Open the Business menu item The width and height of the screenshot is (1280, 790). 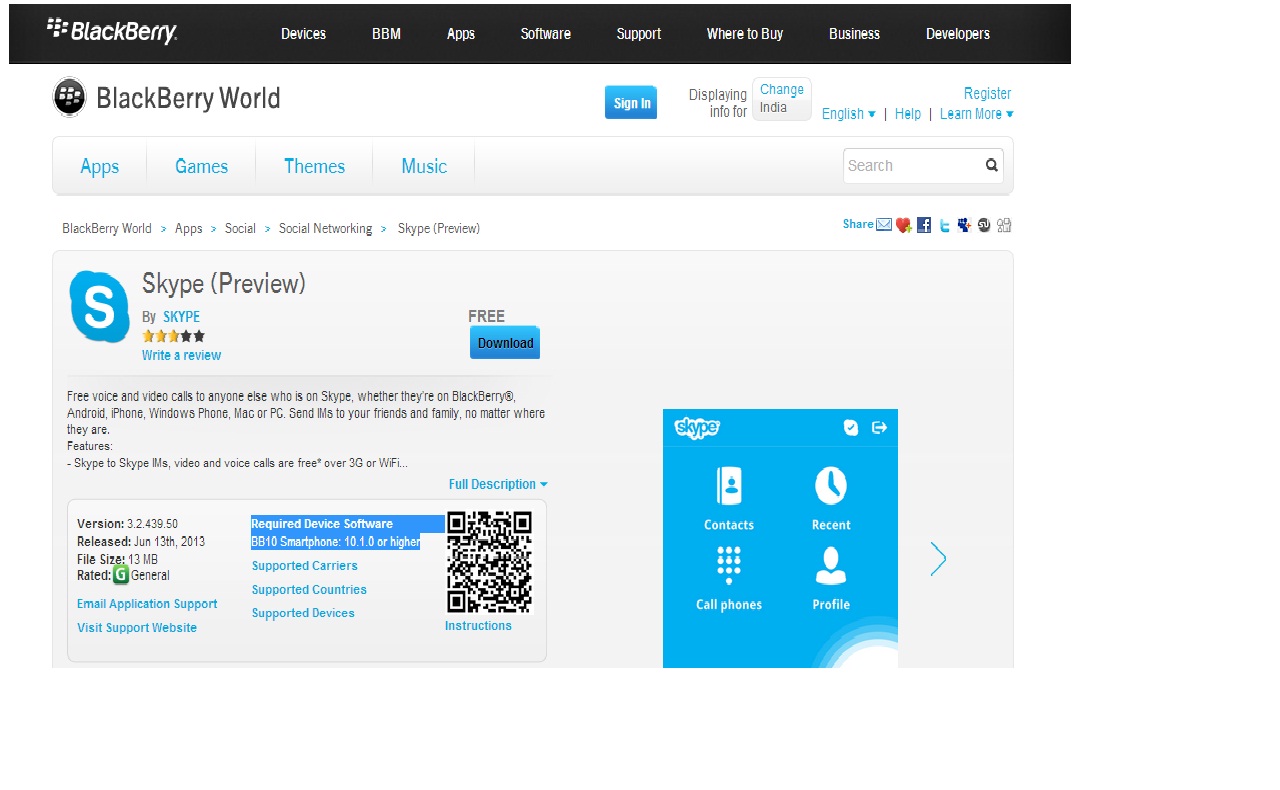[854, 34]
